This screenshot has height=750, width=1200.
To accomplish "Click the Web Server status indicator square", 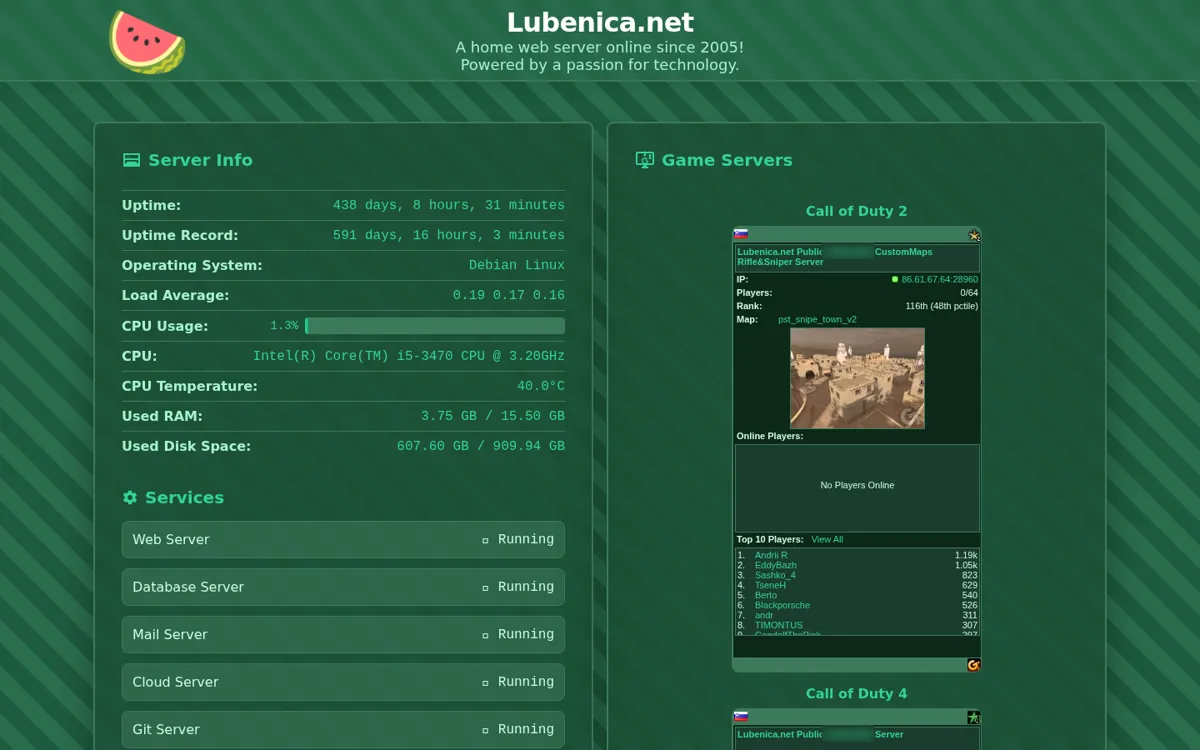I will pyautogui.click(x=486, y=540).
